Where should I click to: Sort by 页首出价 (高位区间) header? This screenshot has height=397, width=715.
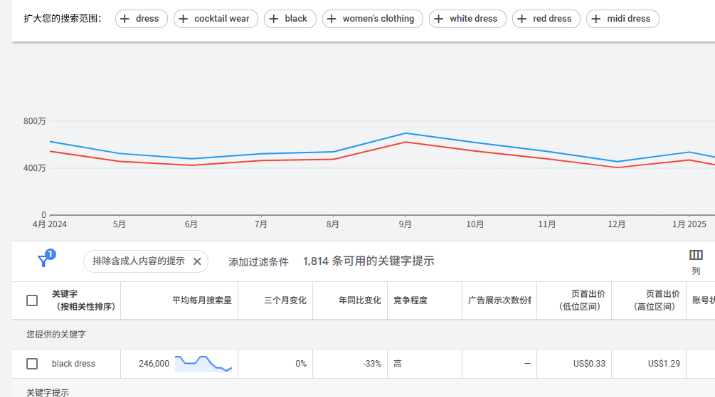tap(656, 300)
